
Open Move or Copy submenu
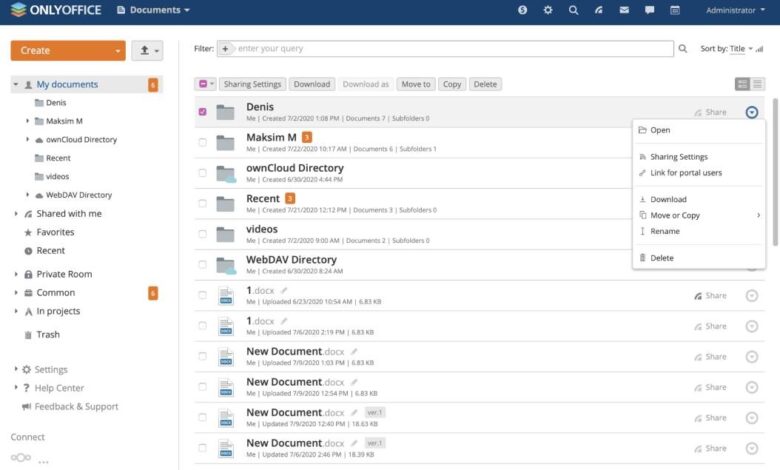coord(698,215)
